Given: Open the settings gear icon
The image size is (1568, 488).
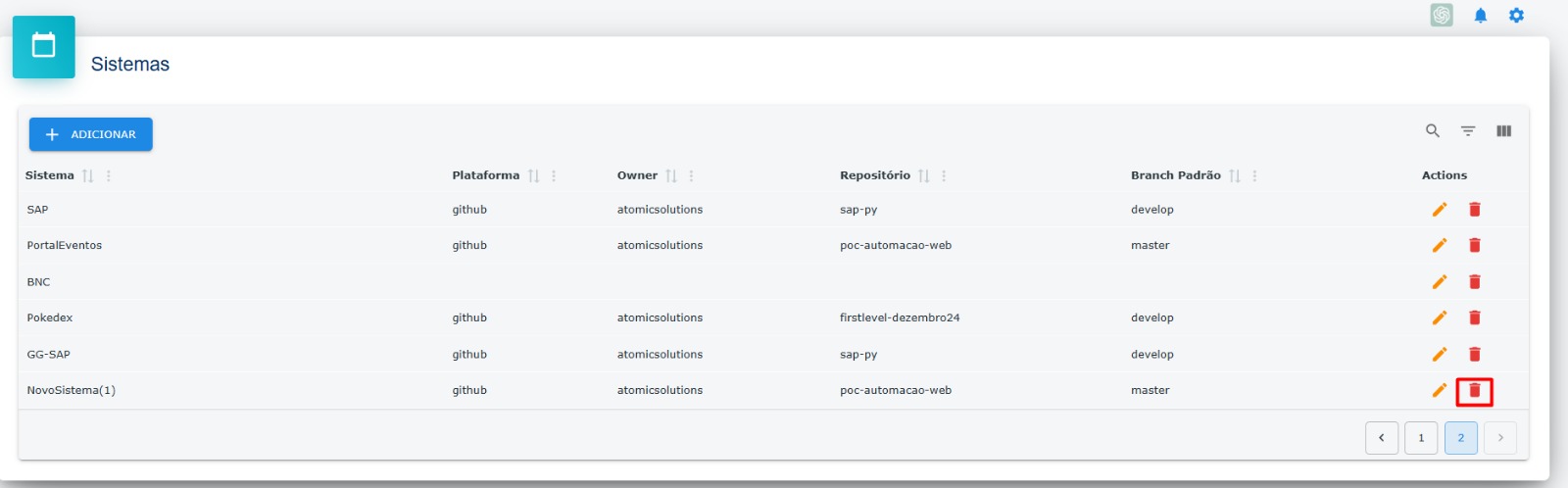Looking at the screenshot, I should pos(1516,15).
